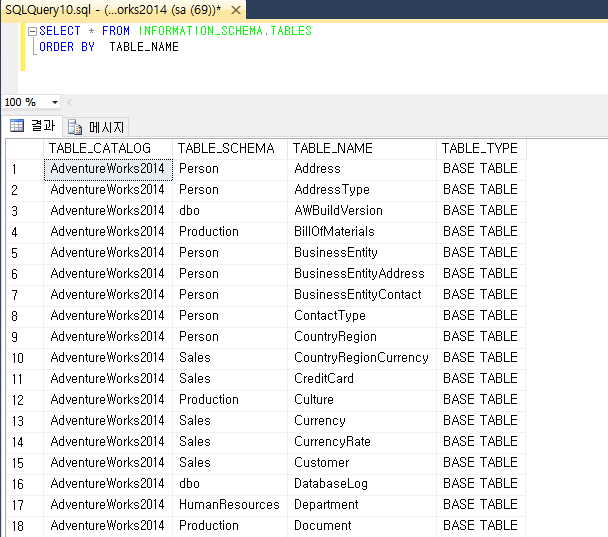The image size is (608, 537).
Task: Click the AdventureWorks2014 cell in row 1
Action: pos(108,169)
